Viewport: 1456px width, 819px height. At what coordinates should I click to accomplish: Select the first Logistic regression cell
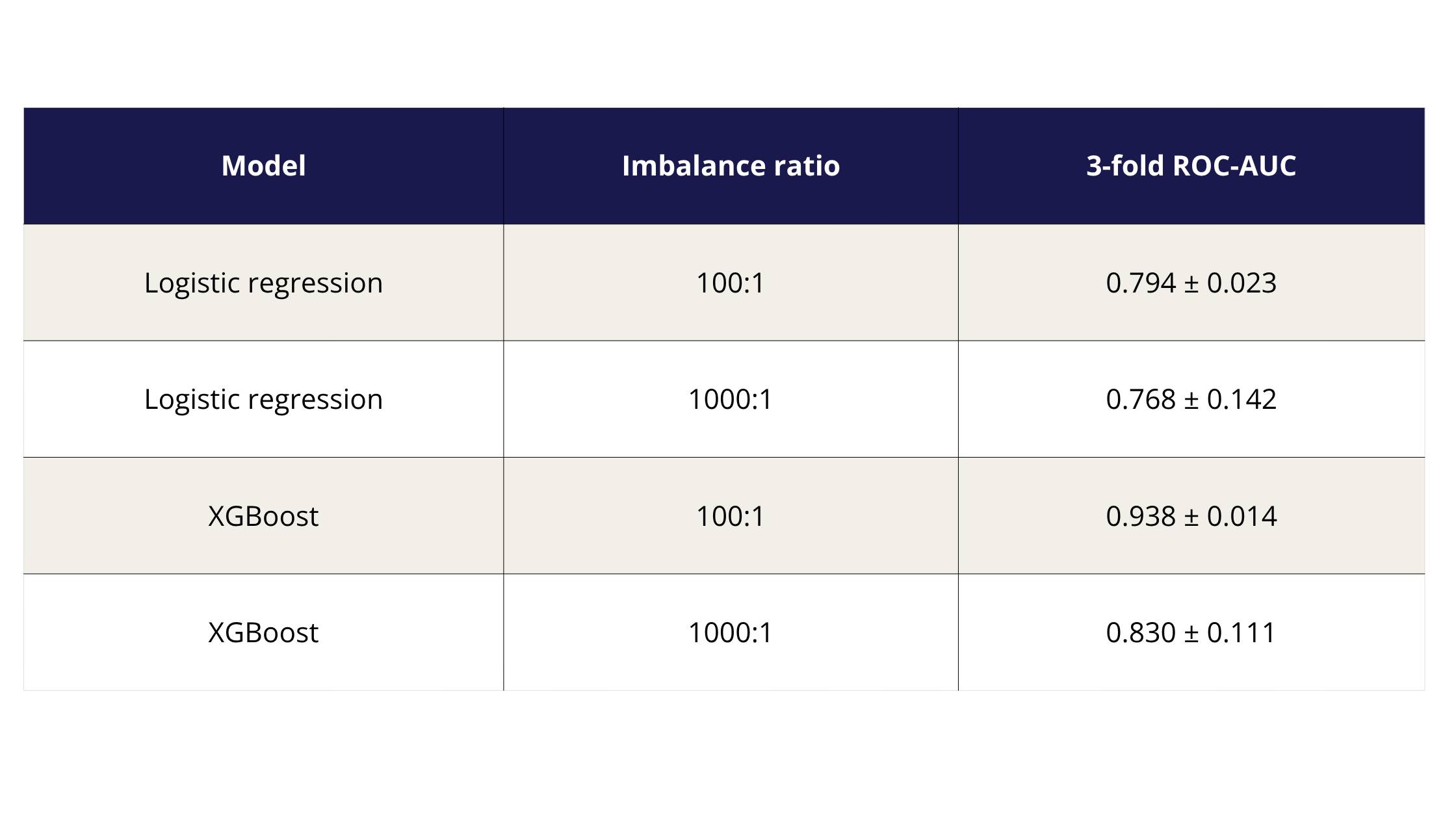tap(263, 283)
